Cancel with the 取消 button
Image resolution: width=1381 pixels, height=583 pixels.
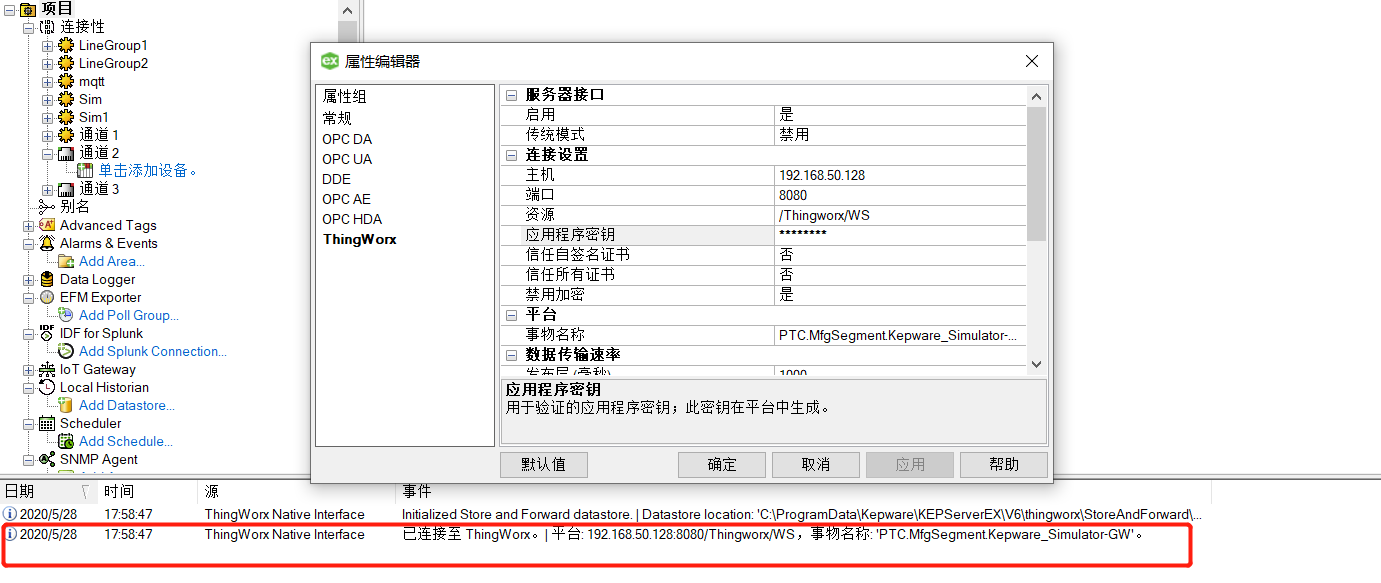point(816,464)
